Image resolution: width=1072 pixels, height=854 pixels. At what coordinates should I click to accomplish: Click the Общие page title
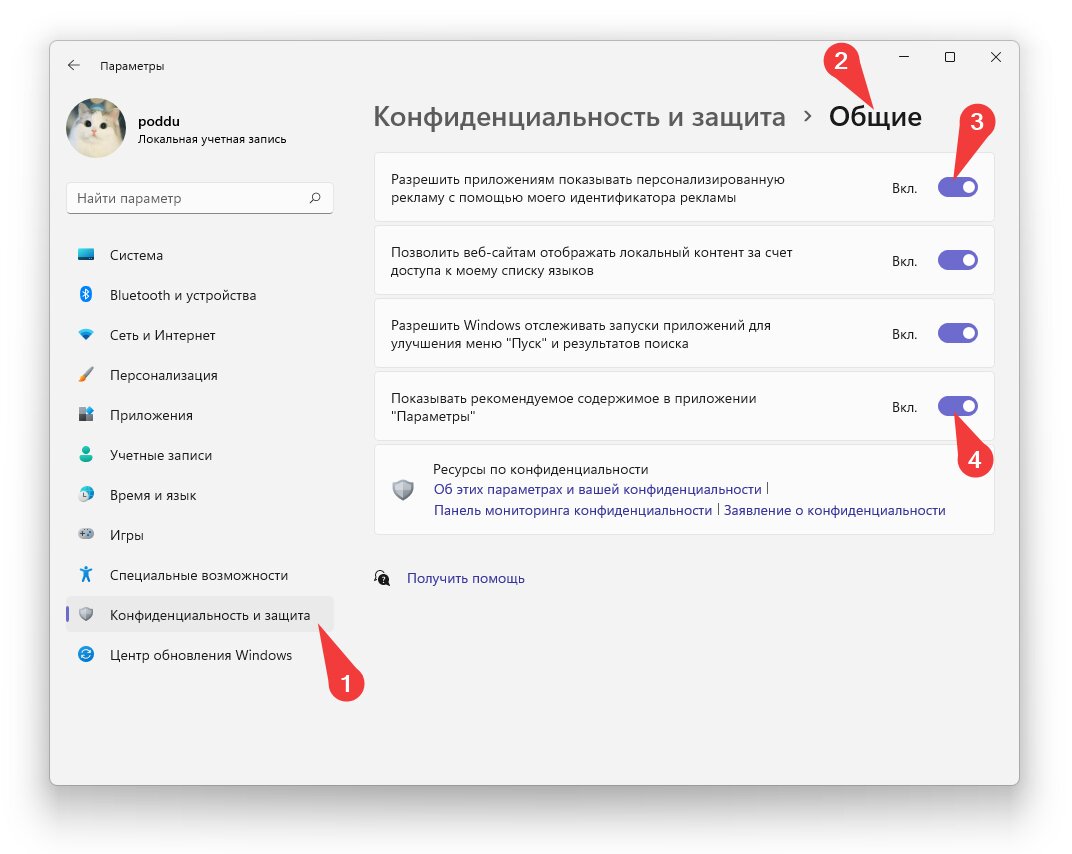tap(875, 117)
